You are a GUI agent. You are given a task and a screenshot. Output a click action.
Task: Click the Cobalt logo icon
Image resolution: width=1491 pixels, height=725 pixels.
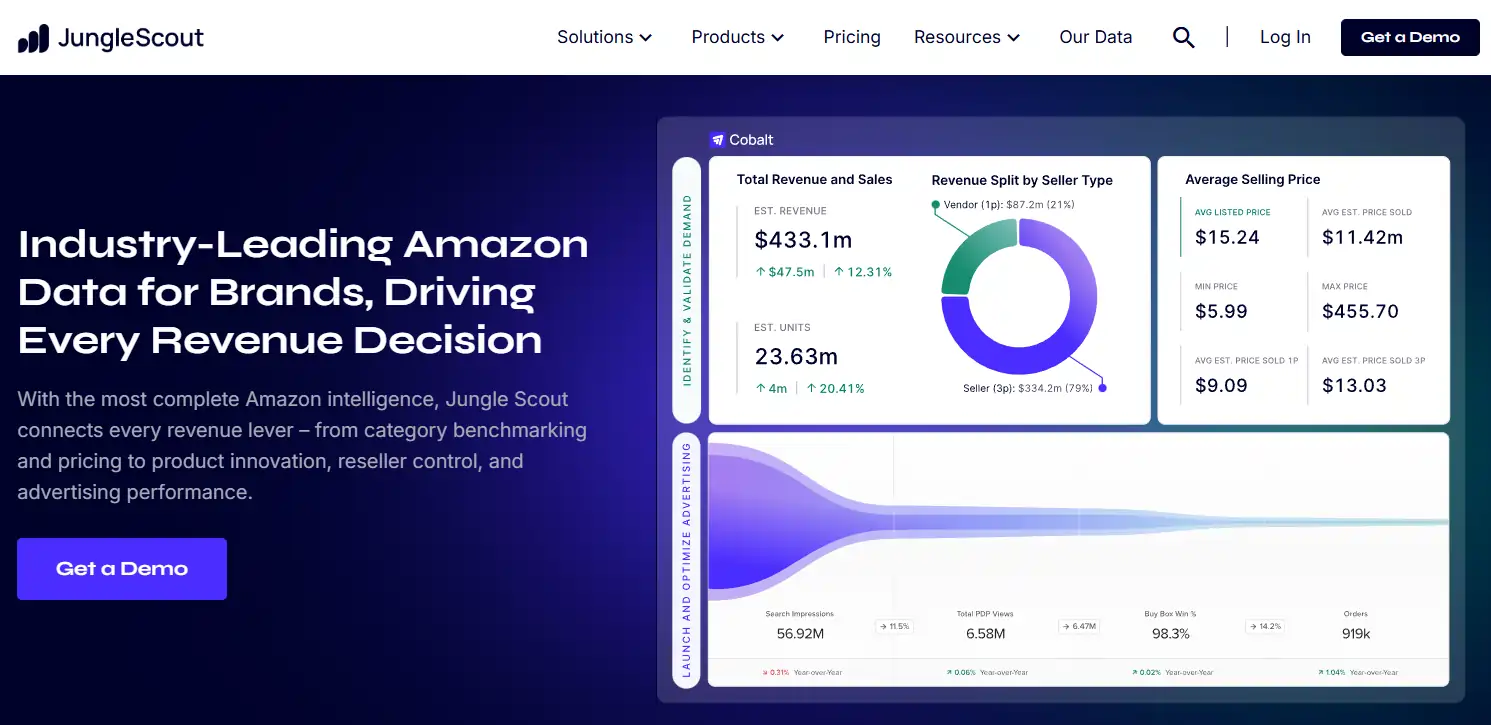tap(717, 140)
